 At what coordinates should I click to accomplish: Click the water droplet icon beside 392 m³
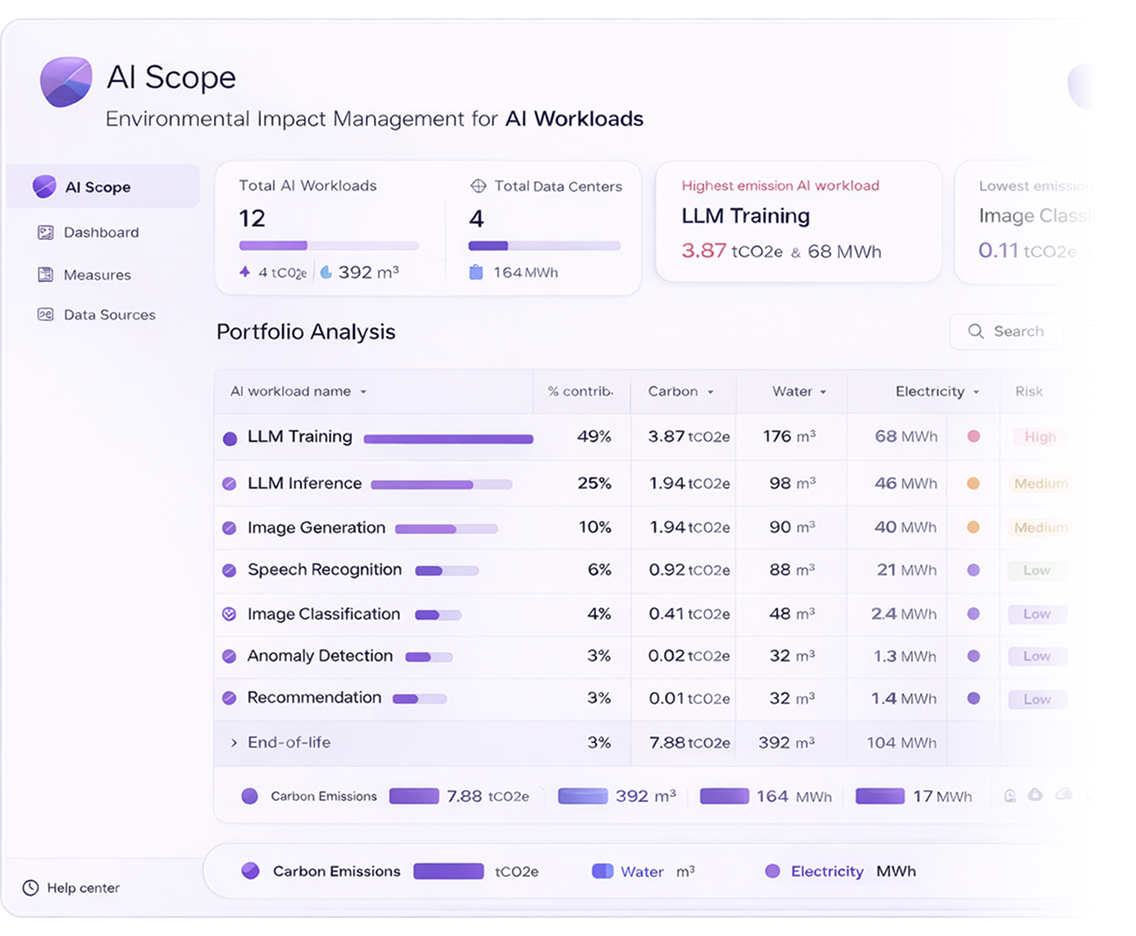tap(326, 272)
